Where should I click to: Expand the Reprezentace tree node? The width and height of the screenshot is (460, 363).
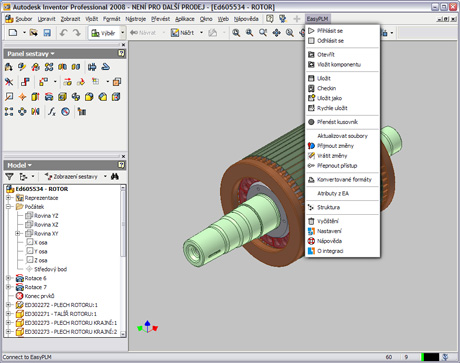tap(9, 198)
